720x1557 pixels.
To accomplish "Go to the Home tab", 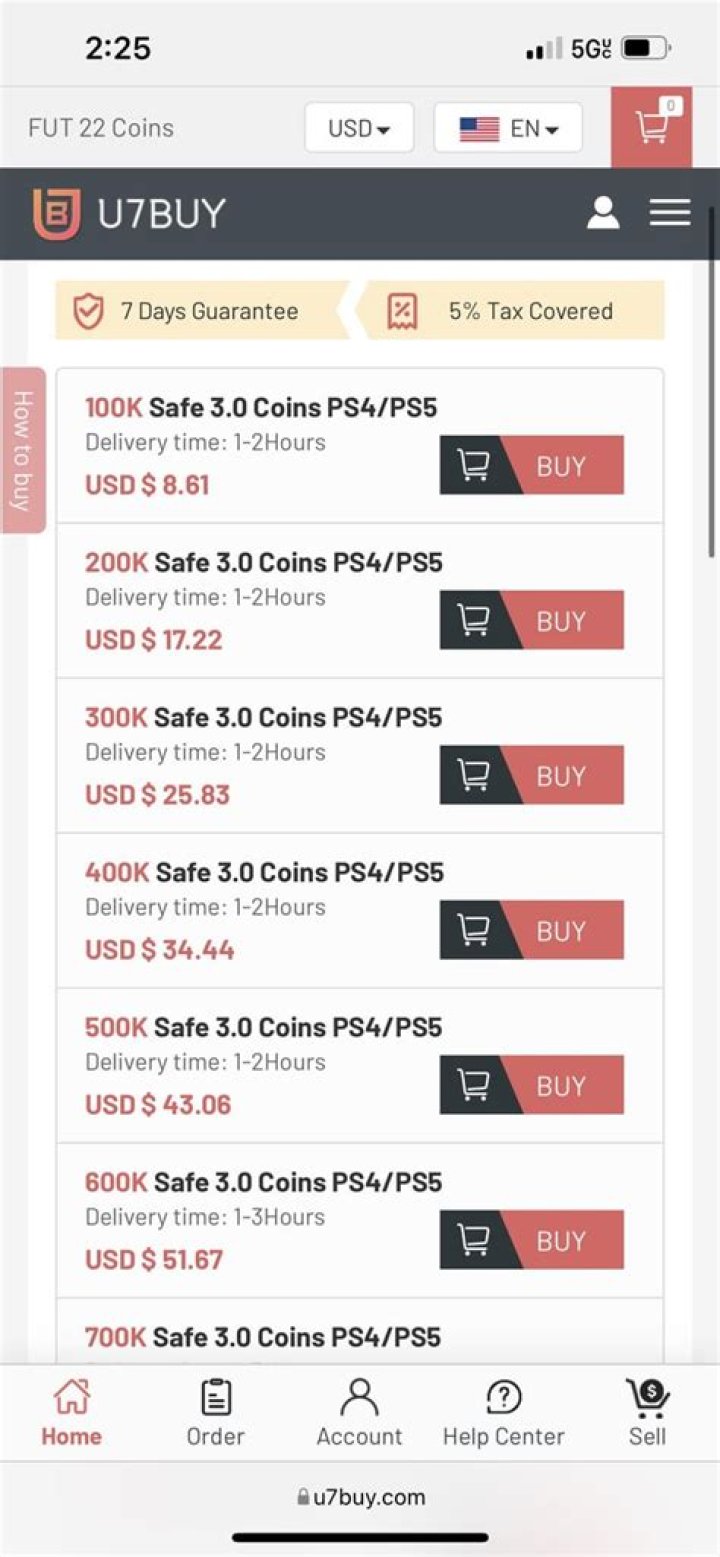I will (71, 1412).
